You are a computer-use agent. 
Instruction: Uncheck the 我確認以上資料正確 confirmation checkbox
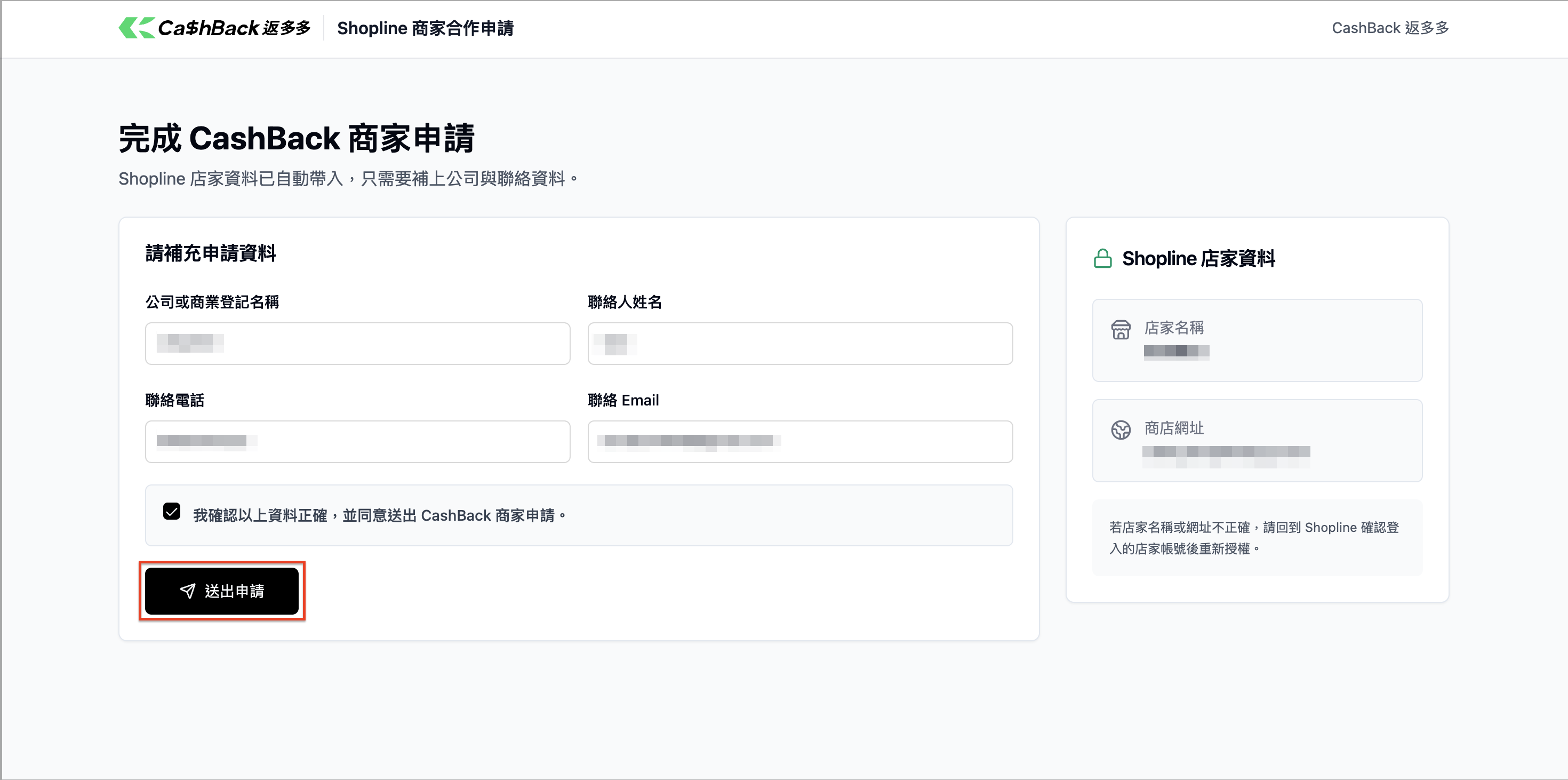tap(172, 511)
